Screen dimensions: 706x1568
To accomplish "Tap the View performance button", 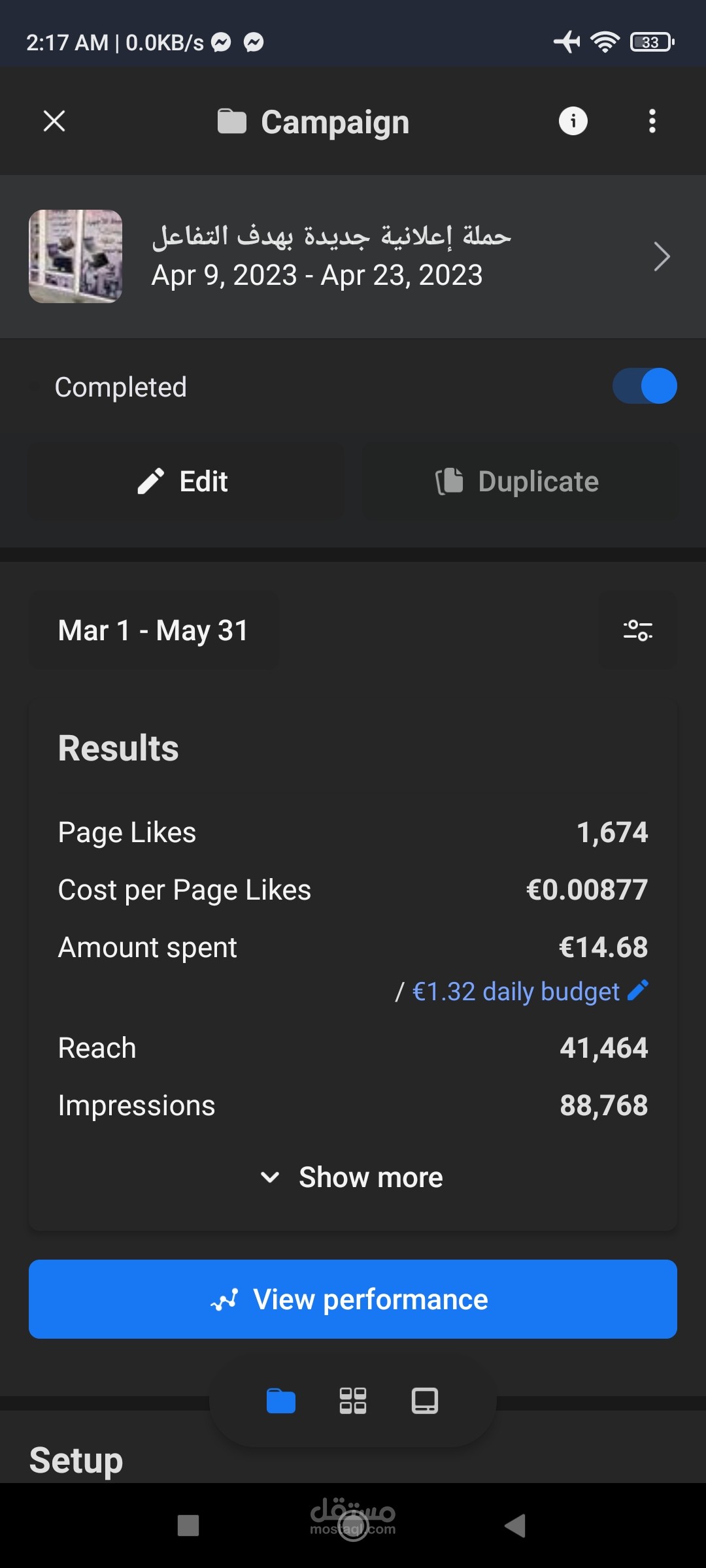I will (353, 1299).
